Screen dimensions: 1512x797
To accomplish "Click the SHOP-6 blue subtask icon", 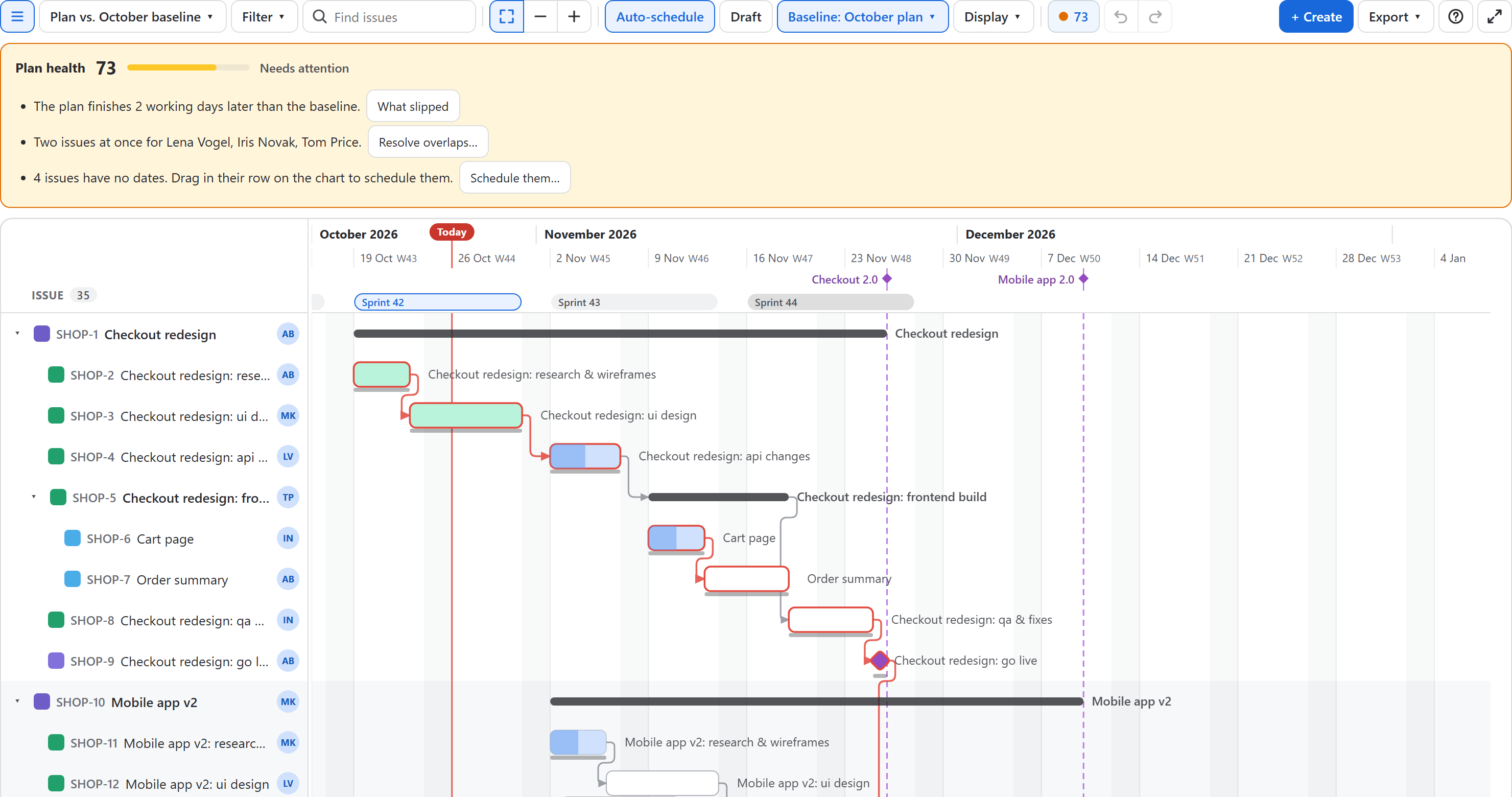I will [x=72, y=538].
